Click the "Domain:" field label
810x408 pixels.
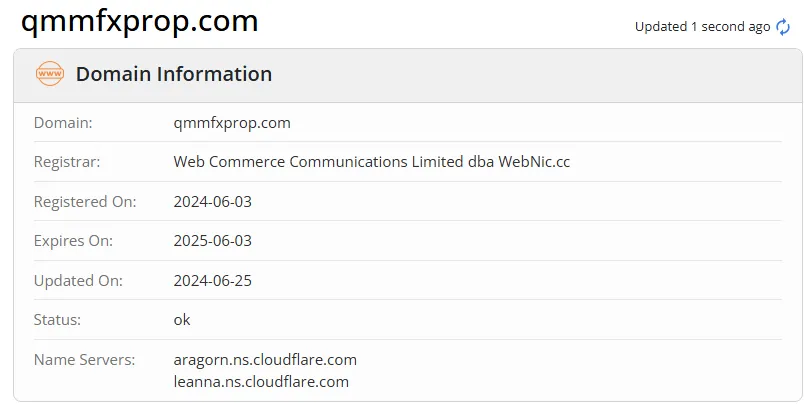tap(63, 123)
